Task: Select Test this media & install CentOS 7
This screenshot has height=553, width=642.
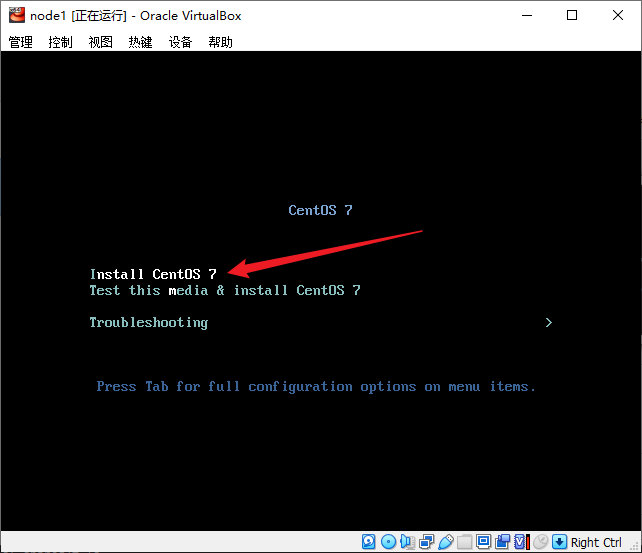Action: [225, 290]
